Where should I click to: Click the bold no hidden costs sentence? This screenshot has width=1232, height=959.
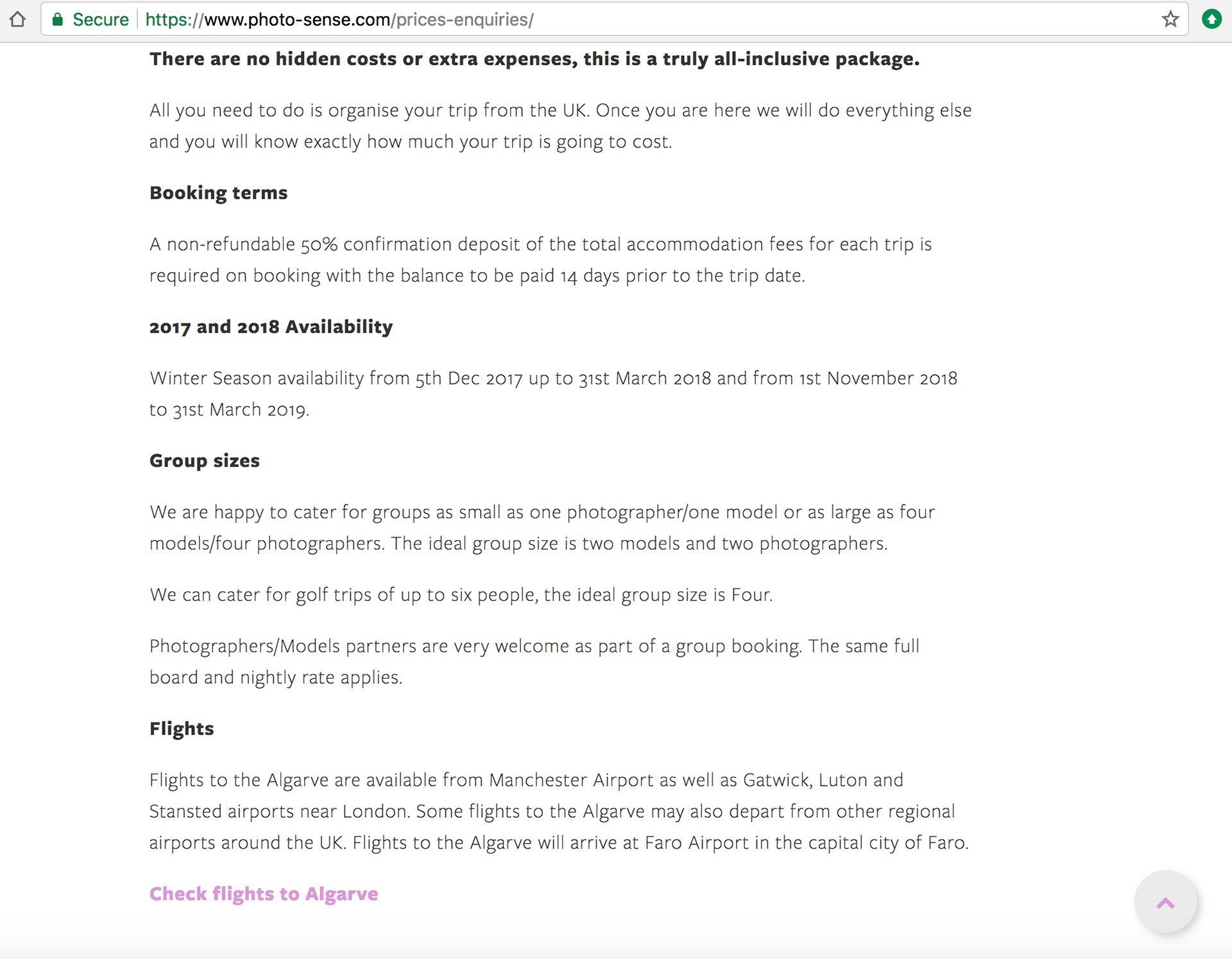coord(534,59)
